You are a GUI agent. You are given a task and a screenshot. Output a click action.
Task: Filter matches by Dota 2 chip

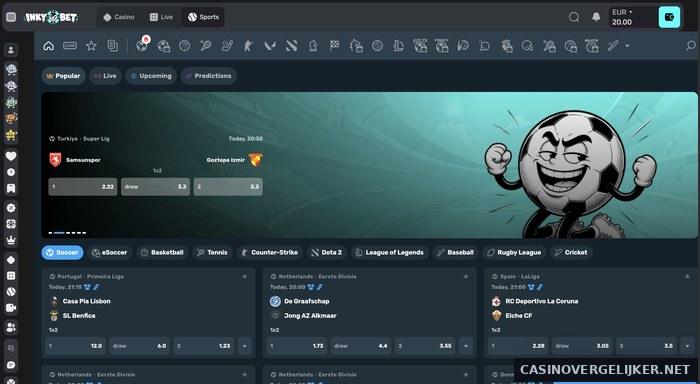pyautogui.click(x=327, y=252)
